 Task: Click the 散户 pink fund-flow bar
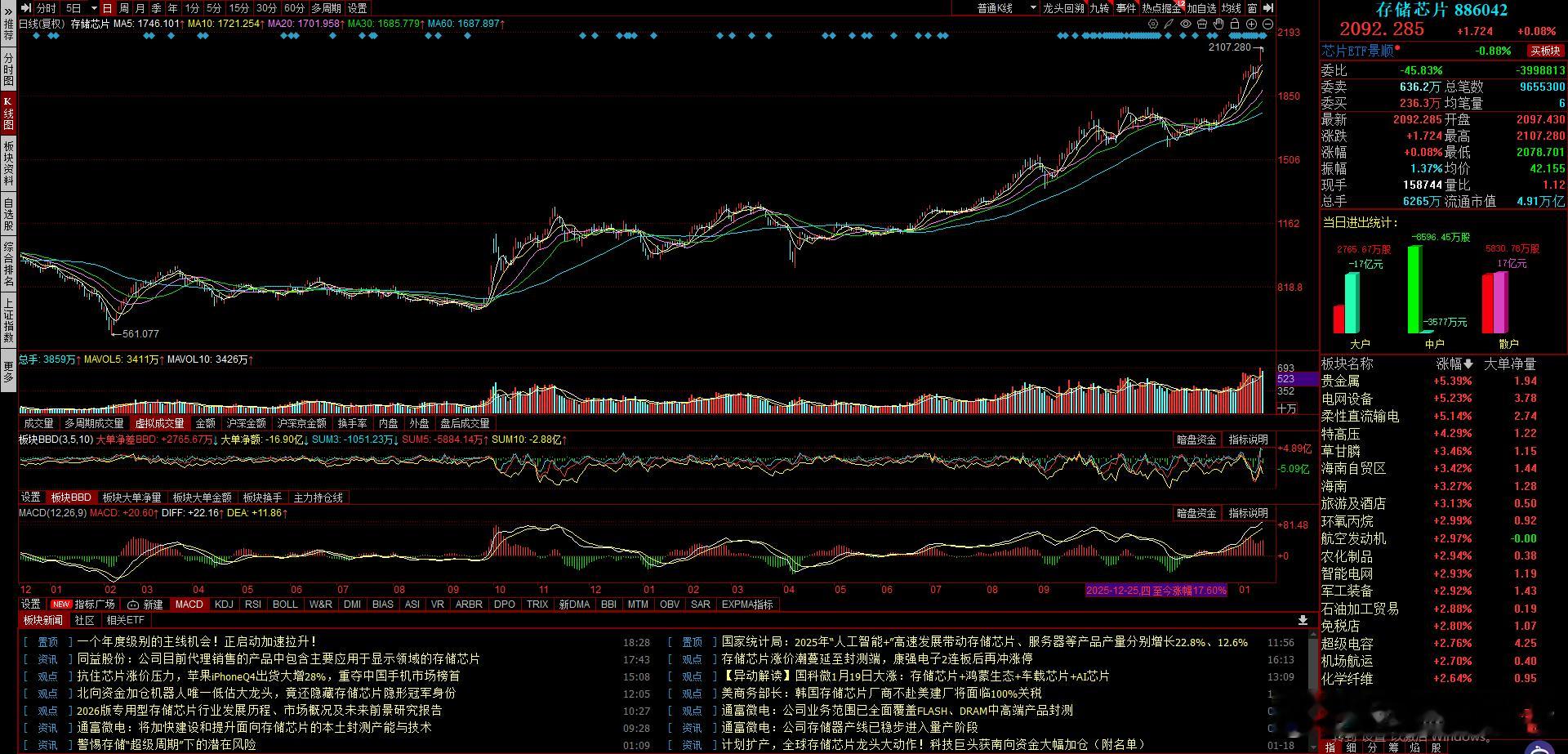click(1501, 302)
